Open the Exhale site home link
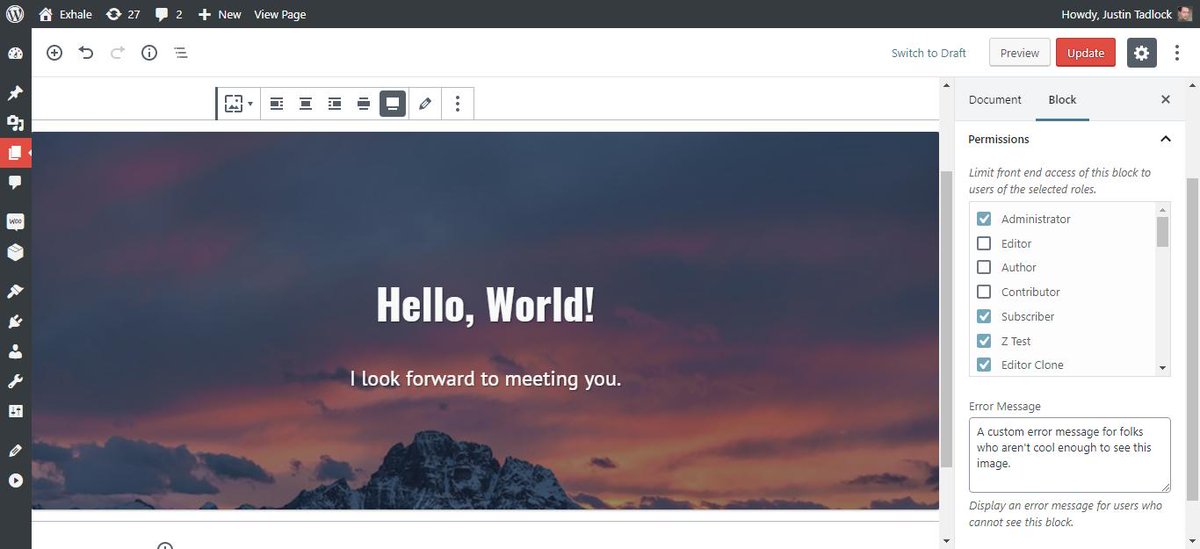1200x549 pixels. click(65, 14)
